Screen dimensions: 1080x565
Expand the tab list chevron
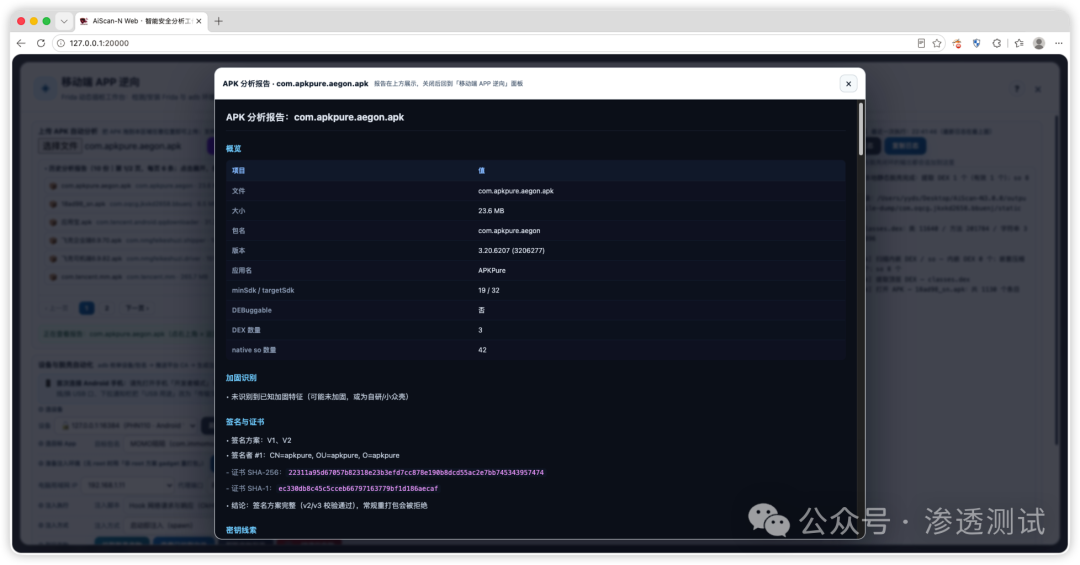[63, 21]
